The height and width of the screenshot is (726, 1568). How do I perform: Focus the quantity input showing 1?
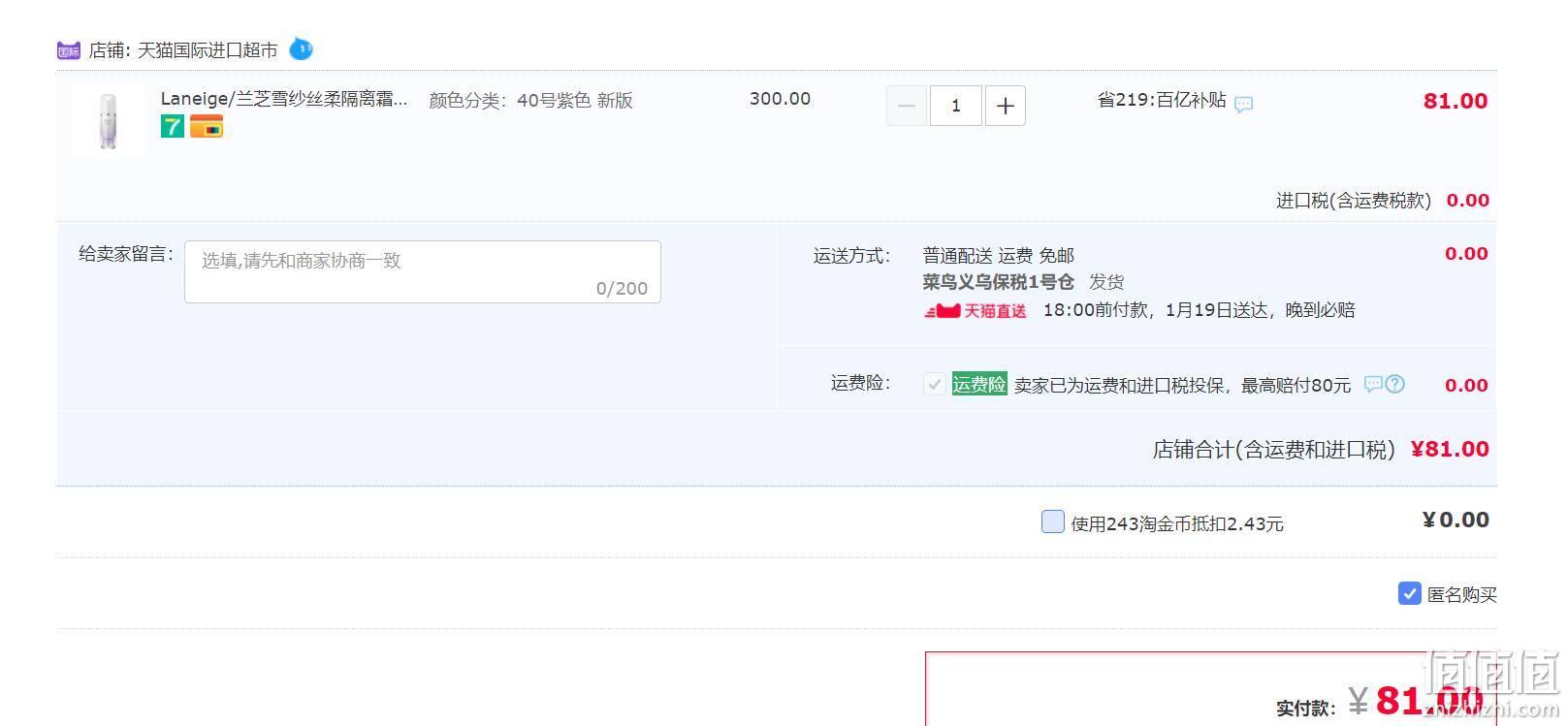coord(956,106)
